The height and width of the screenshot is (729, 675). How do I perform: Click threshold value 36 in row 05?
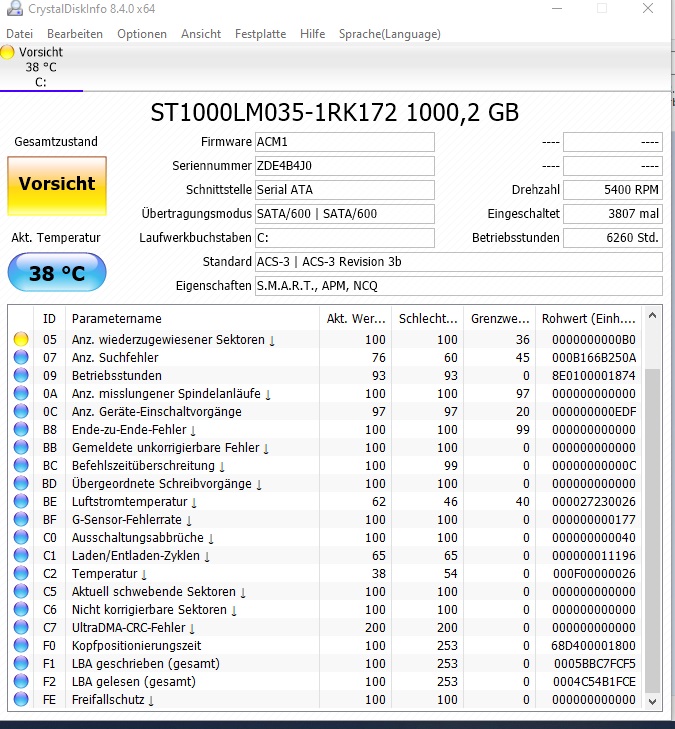click(x=523, y=340)
